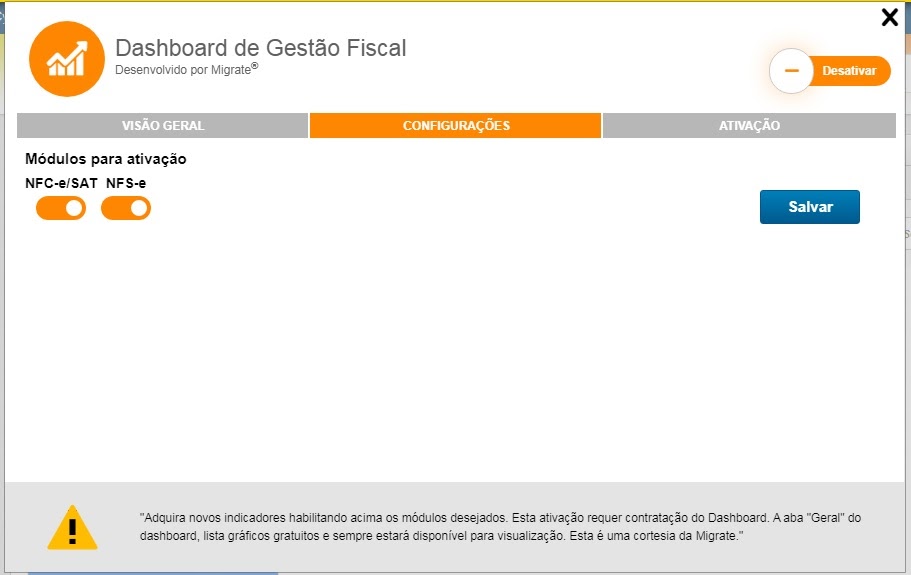Viewport: 911px width, 575px height.
Task: Toggle the NFS-e module switch
Action: click(x=126, y=208)
